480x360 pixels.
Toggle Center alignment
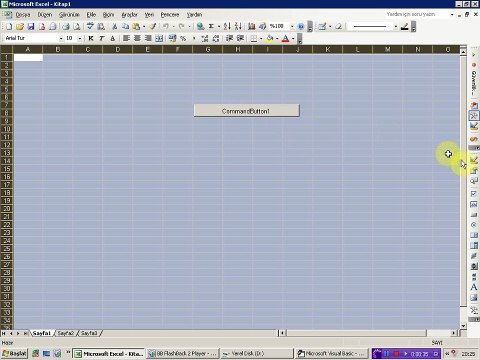click(x=137, y=38)
